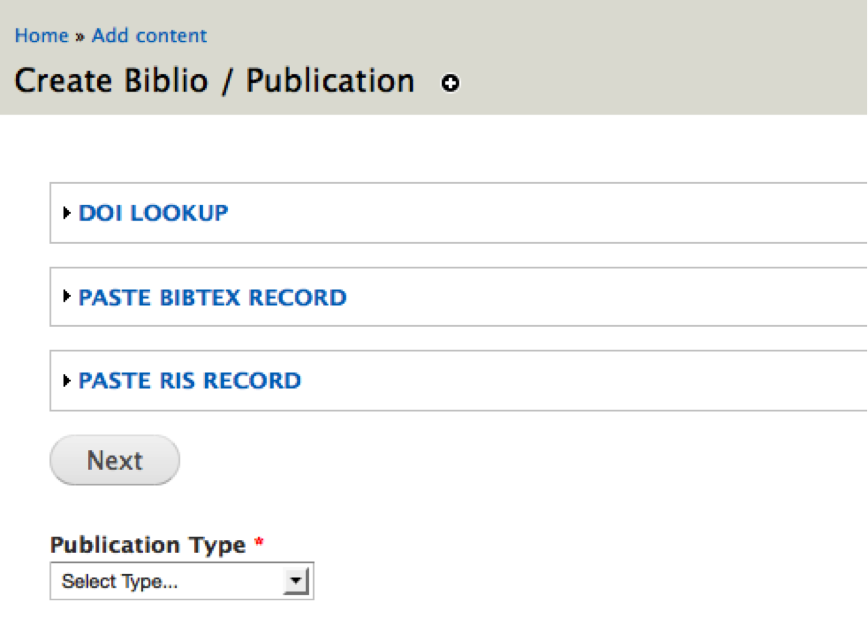Click empty space inside BibTeX fieldset

[600, 297]
